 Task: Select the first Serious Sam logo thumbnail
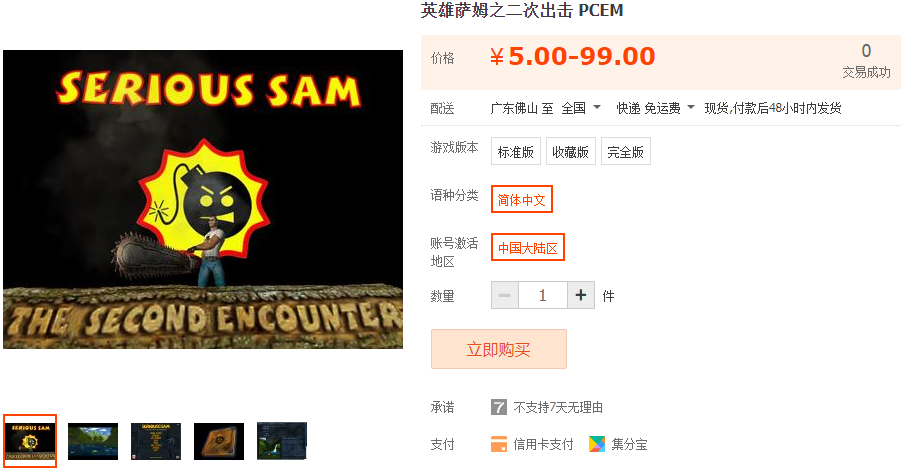pyautogui.click(x=30, y=441)
